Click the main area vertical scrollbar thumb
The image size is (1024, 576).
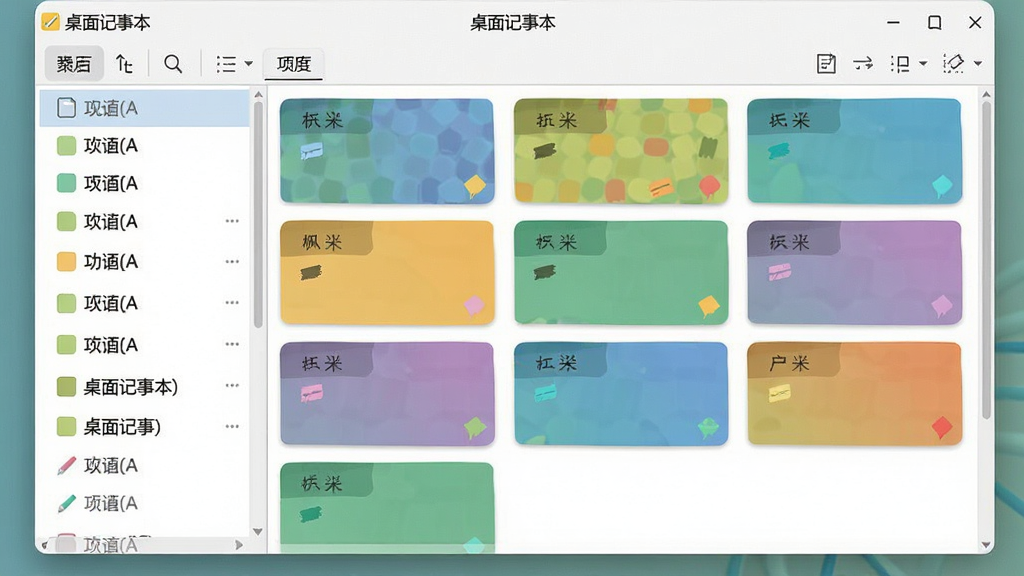coord(986,260)
